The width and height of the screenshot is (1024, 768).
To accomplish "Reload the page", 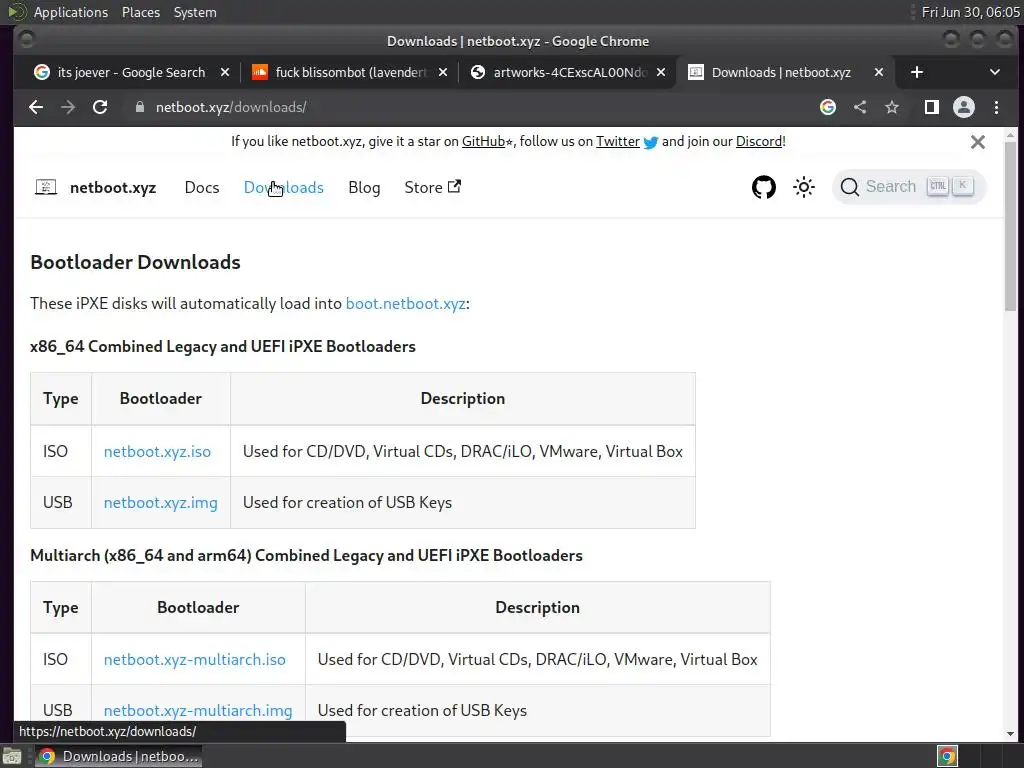I will (100, 107).
